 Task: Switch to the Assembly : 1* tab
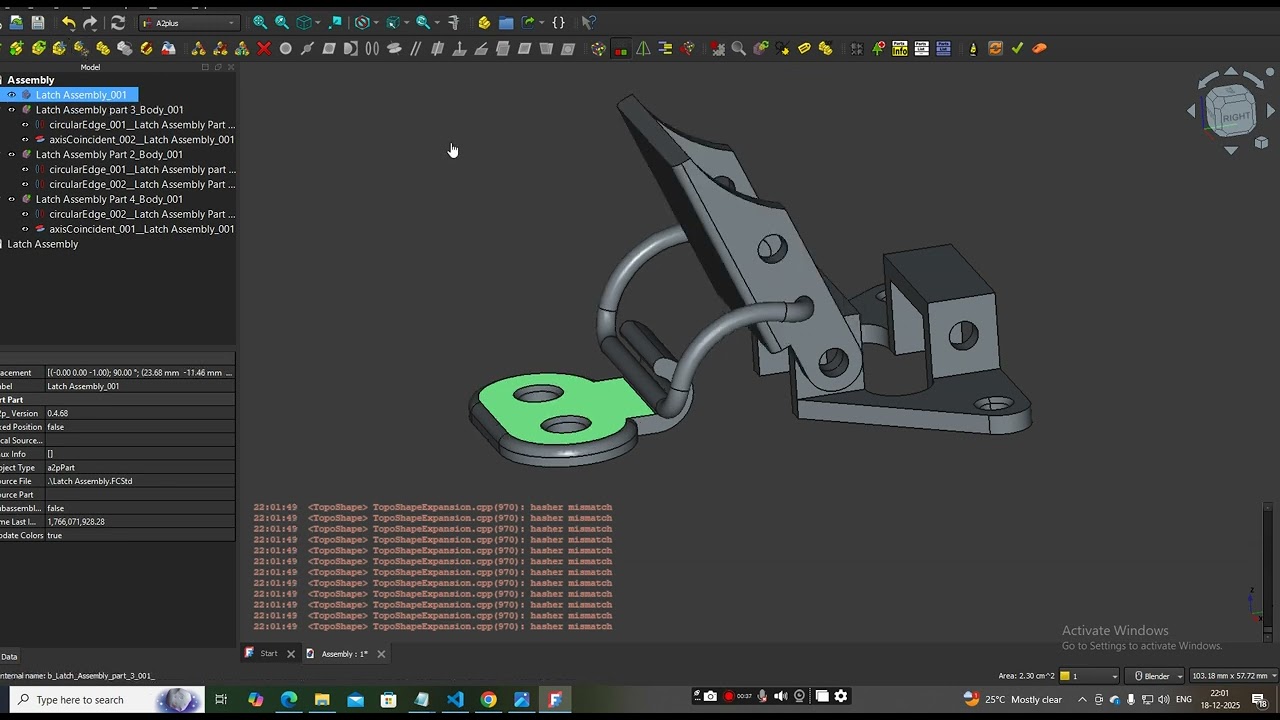pyautogui.click(x=344, y=654)
